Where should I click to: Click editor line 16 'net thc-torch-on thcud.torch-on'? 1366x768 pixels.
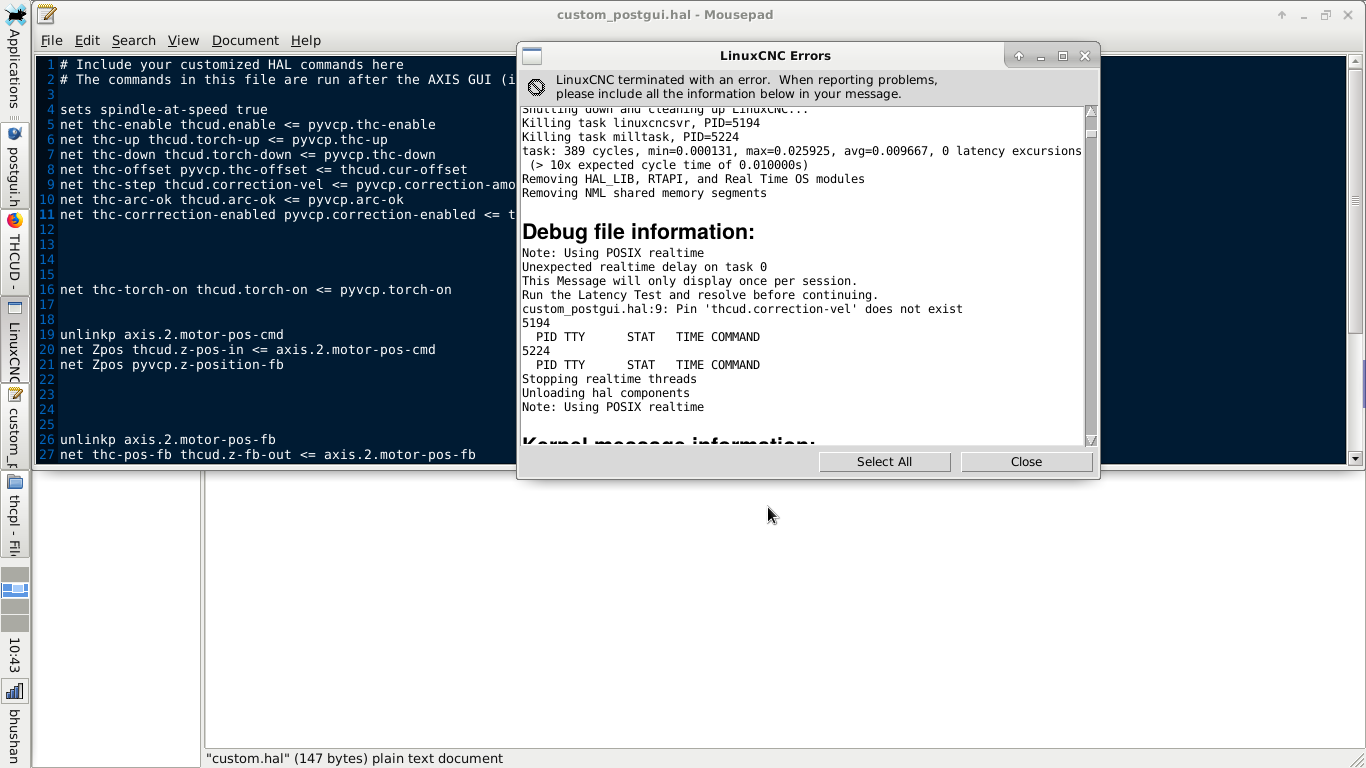coord(256,290)
